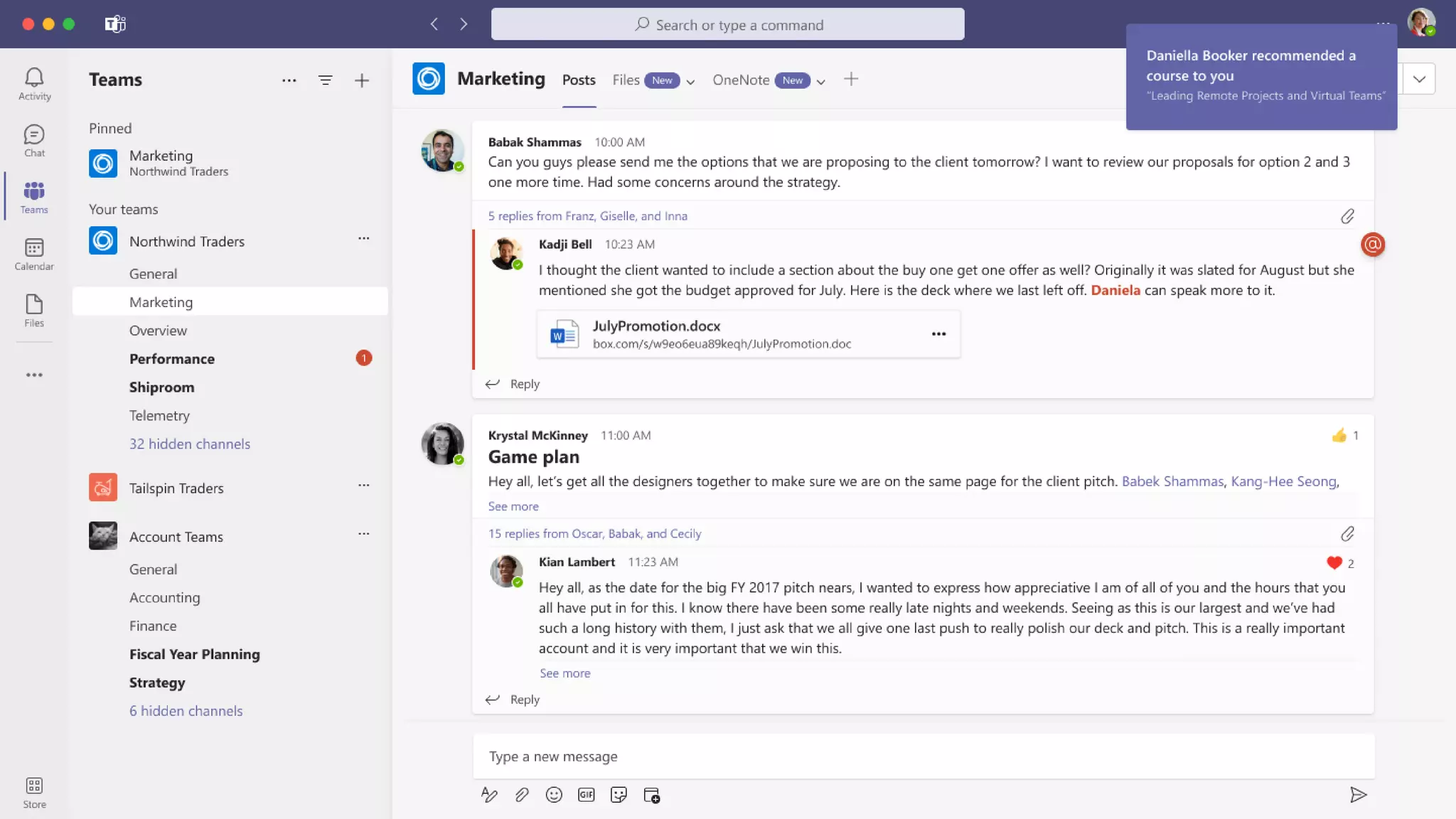Expand the Files tab dropdown chevron
The width and height of the screenshot is (1456, 819).
pos(690,82)
